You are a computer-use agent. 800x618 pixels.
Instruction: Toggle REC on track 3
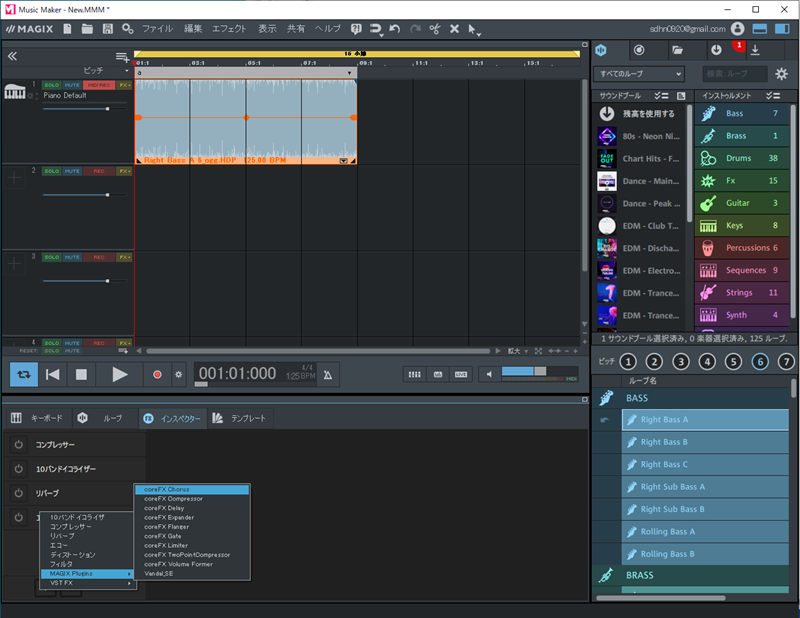pyautogui.click(x=99, y=258)
